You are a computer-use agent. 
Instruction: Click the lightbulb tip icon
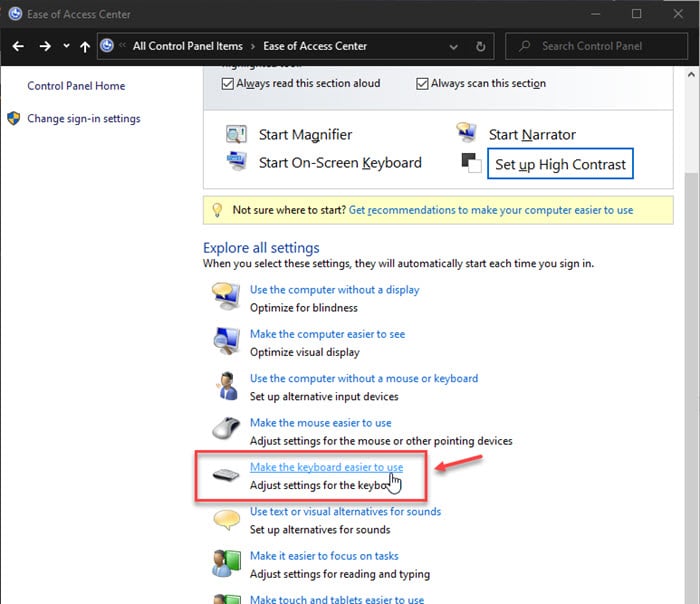click(217, 210)
